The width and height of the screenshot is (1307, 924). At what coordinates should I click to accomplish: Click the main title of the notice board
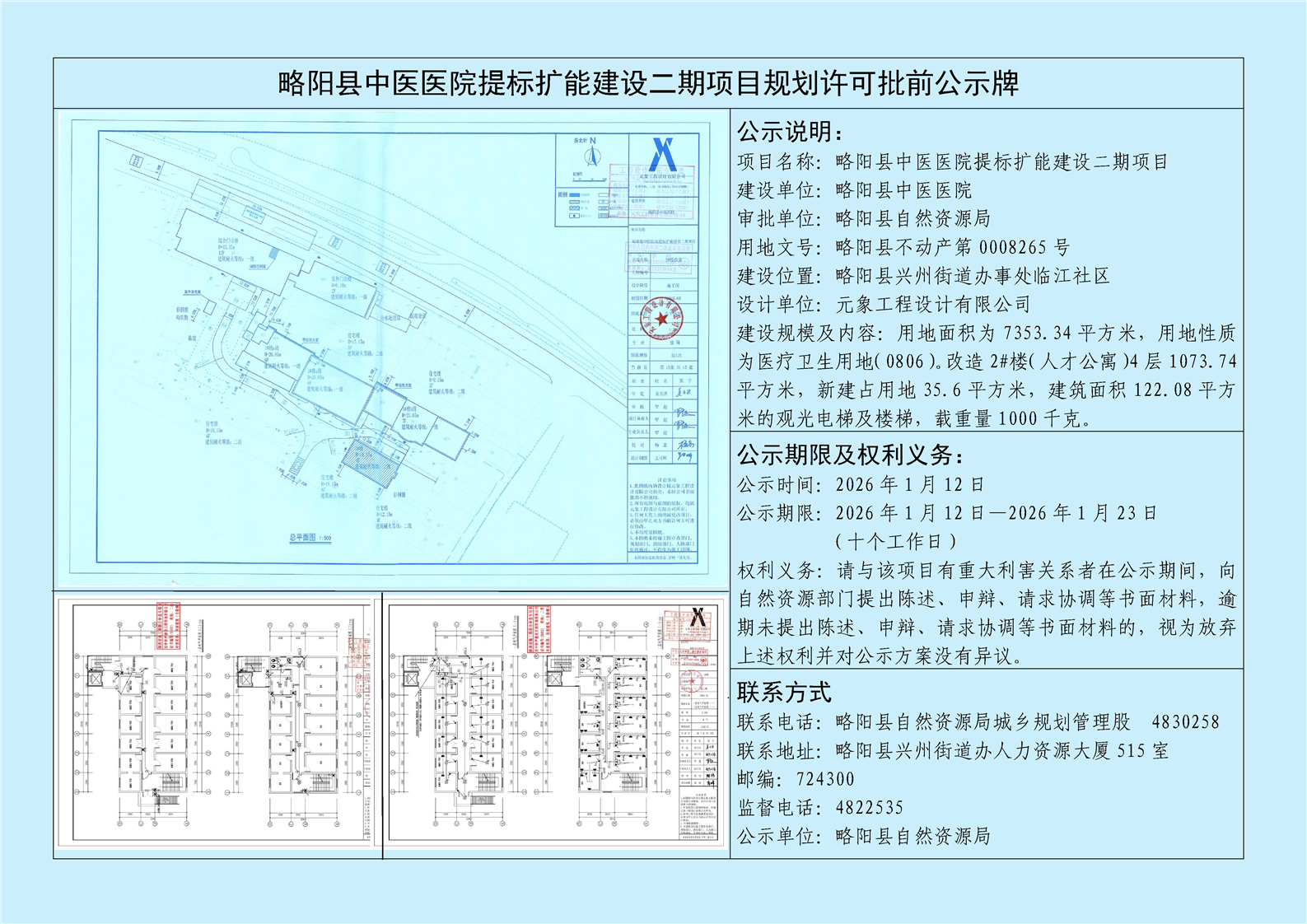[648, 83]
